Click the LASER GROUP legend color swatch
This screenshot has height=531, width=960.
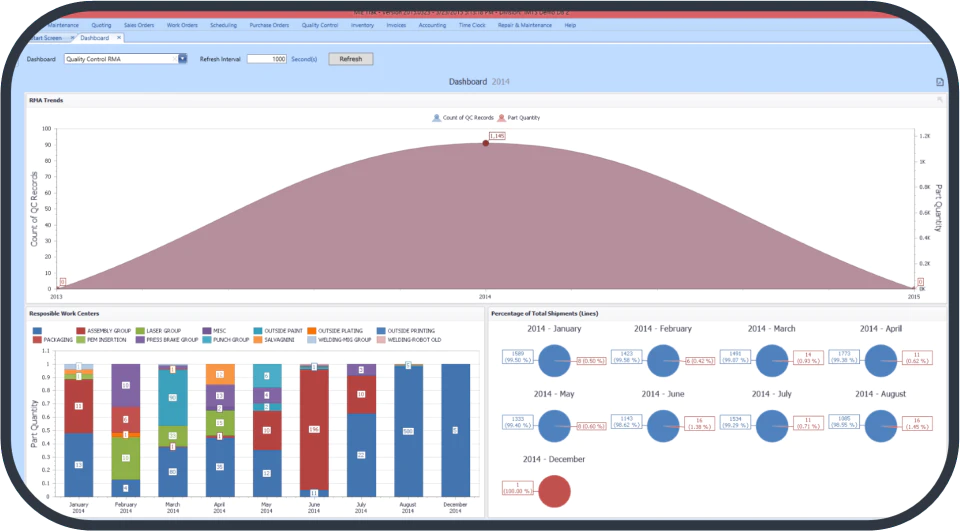(x=140, y=331)
